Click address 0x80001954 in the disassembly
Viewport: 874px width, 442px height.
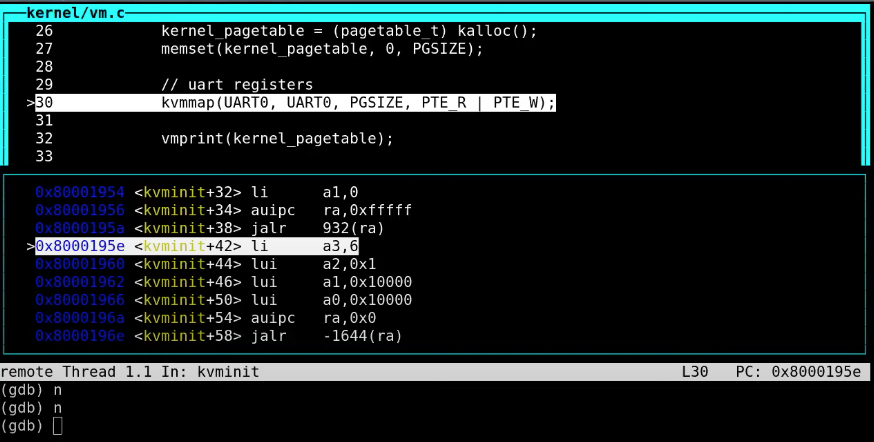(x=80, y=191)
